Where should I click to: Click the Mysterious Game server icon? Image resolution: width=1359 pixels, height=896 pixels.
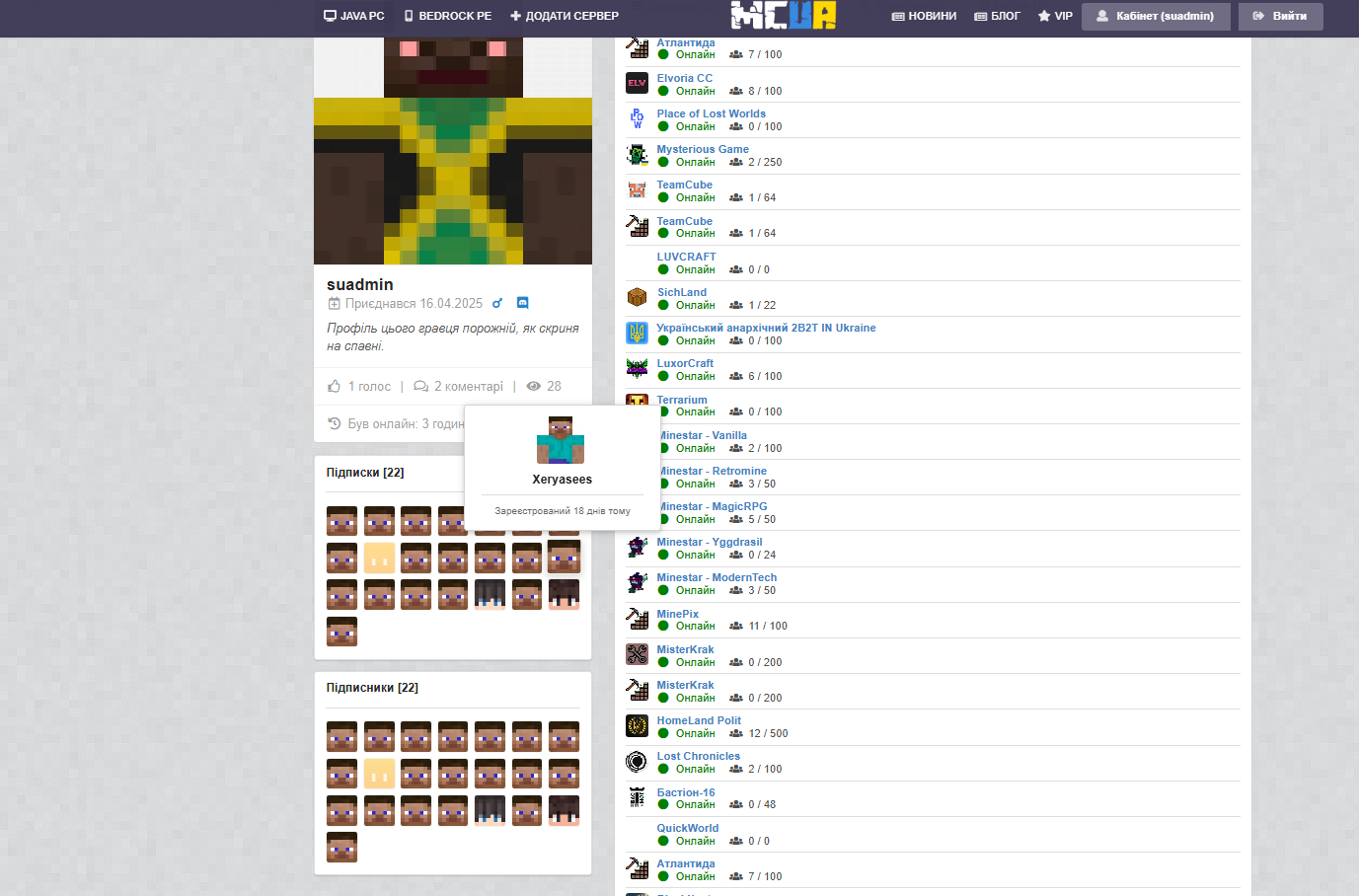pos(637,154)
